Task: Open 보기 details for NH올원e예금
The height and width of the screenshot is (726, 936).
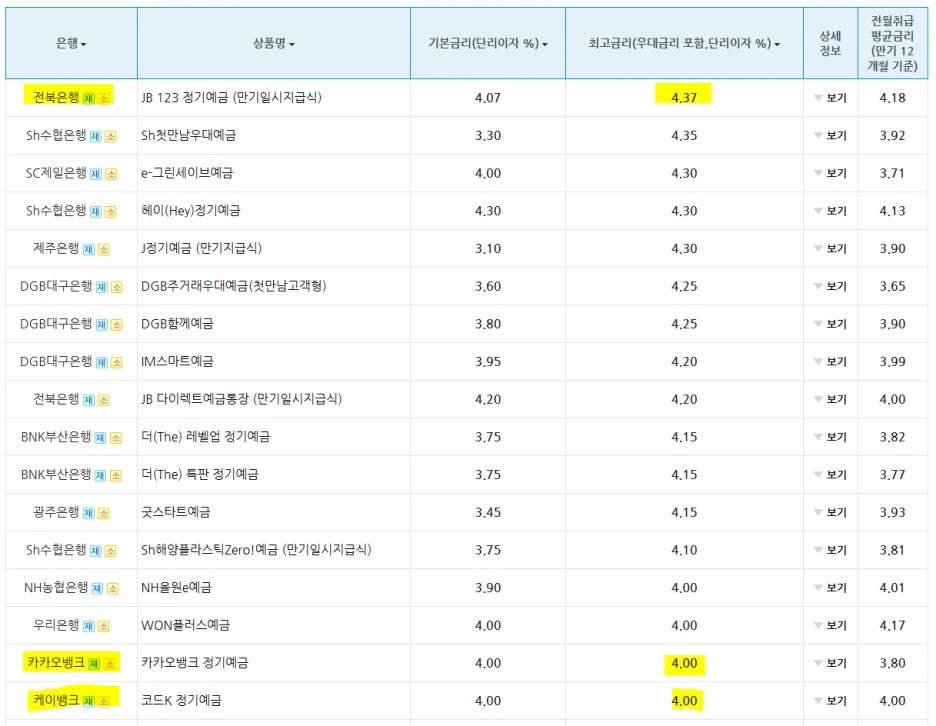Action: pyautogui.click(x=831, y=588)
